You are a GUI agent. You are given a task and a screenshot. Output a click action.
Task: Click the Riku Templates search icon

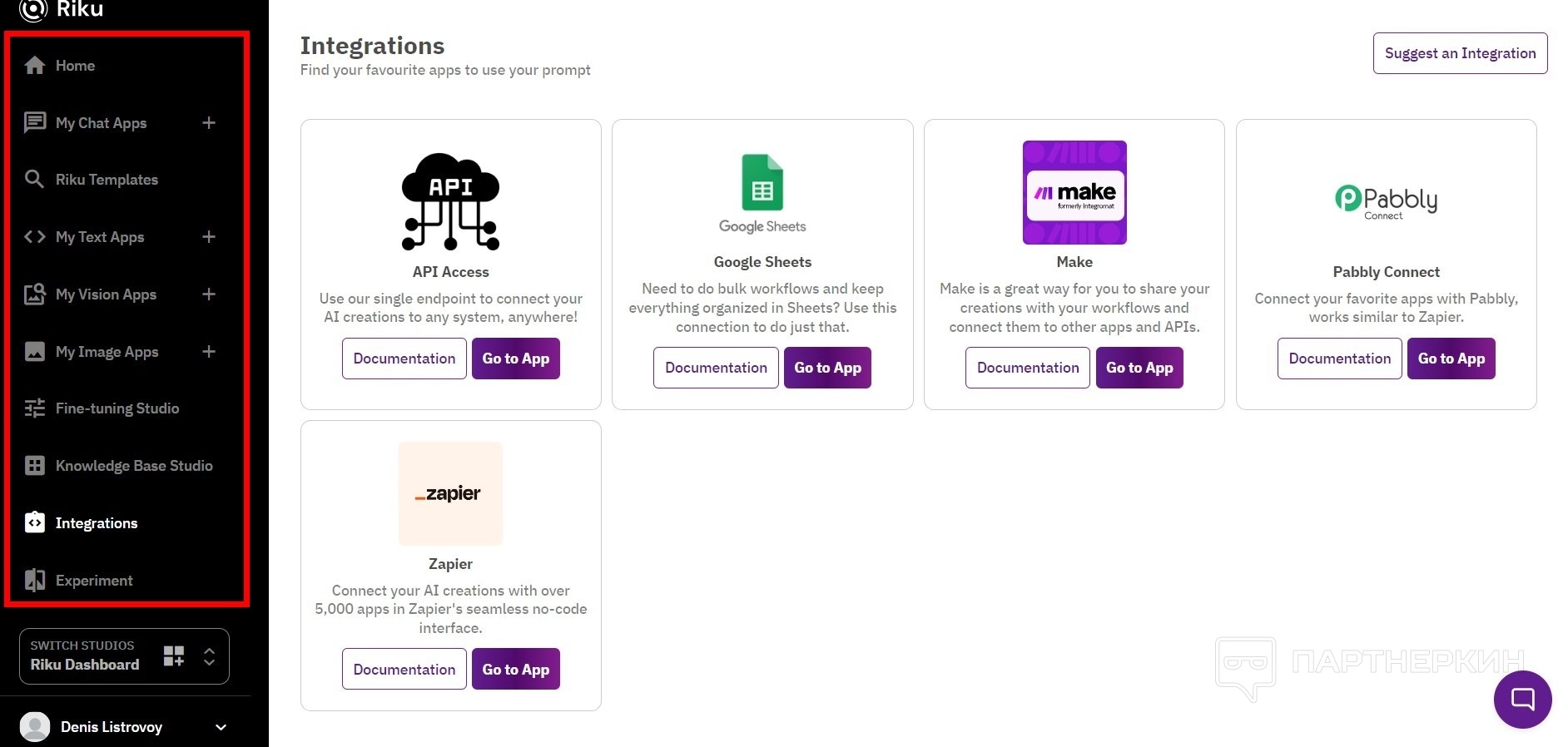[35, 180]
